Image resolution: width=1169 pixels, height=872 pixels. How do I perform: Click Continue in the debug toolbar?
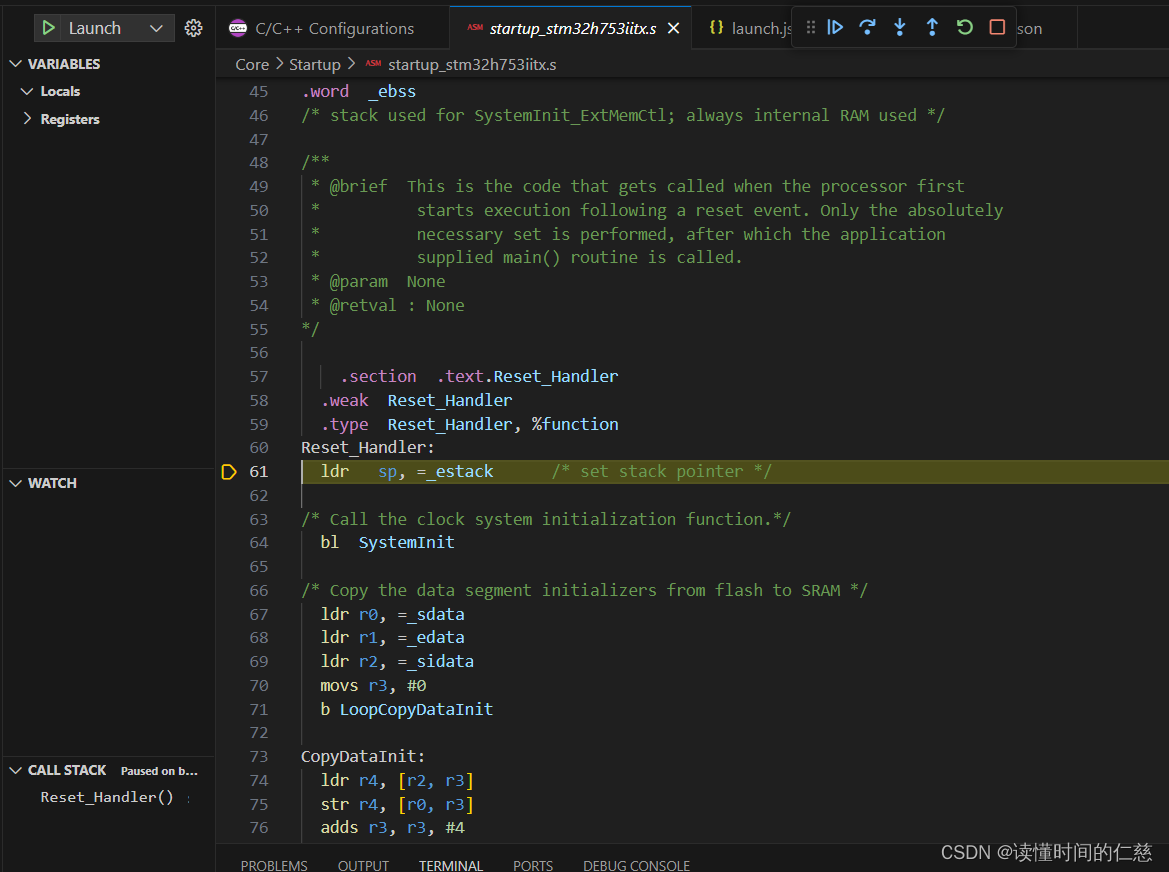point(835,27)
